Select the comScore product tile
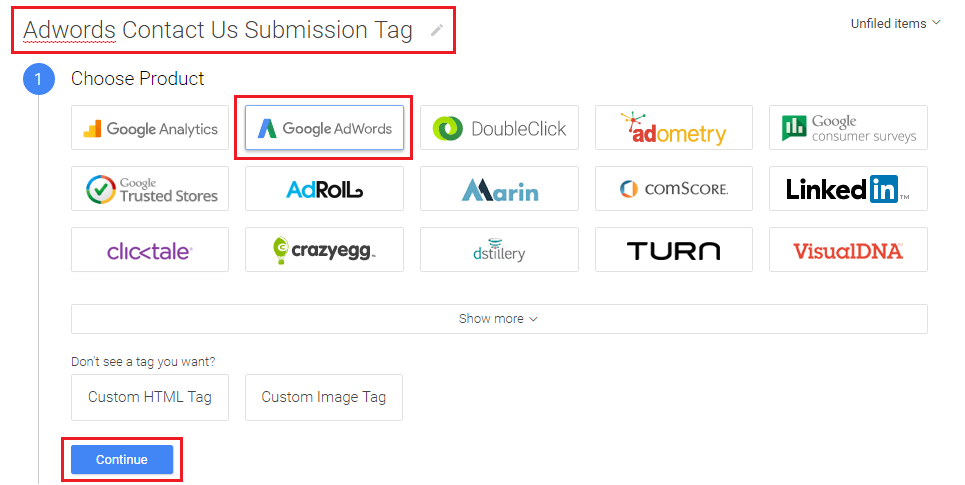This screenshot has width=965, height=485. point(673,189)
